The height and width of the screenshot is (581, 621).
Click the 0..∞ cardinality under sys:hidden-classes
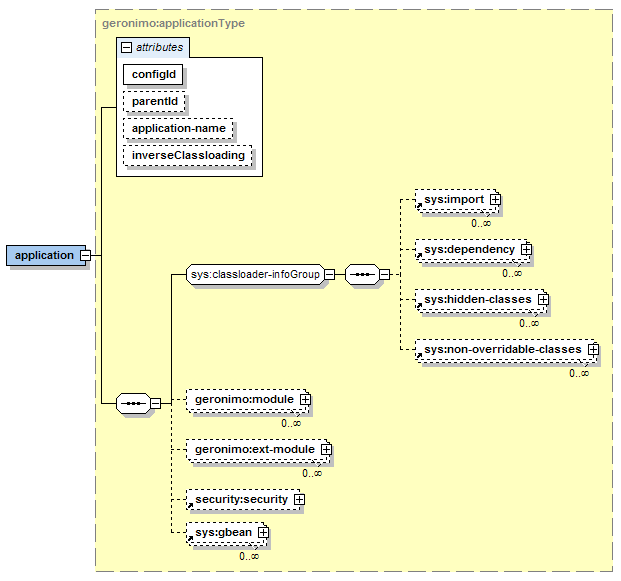[x=529, y=323]
